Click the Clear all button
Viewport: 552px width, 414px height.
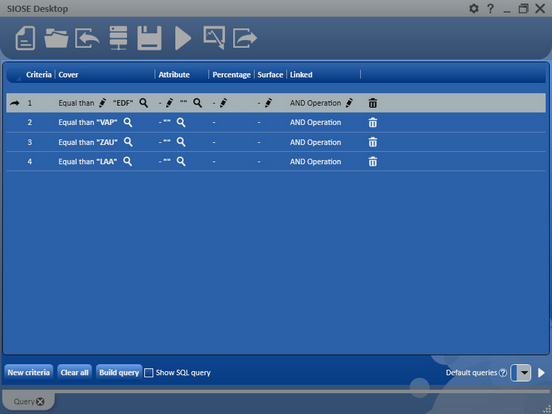click(75, 372)
